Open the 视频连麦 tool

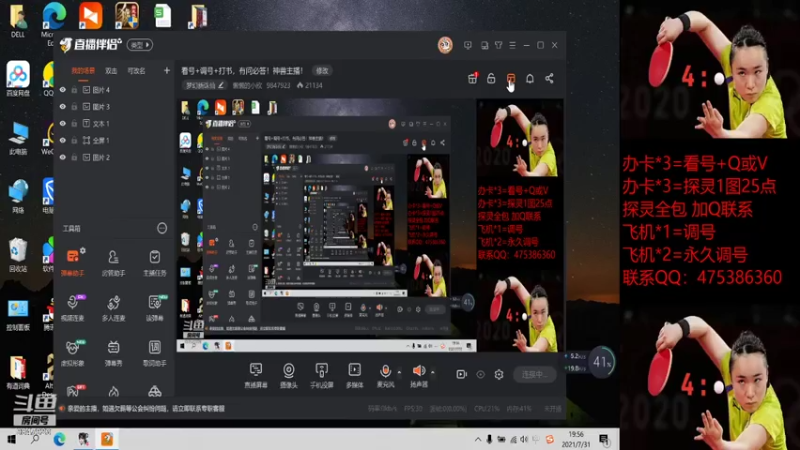[x=73, y=307]
